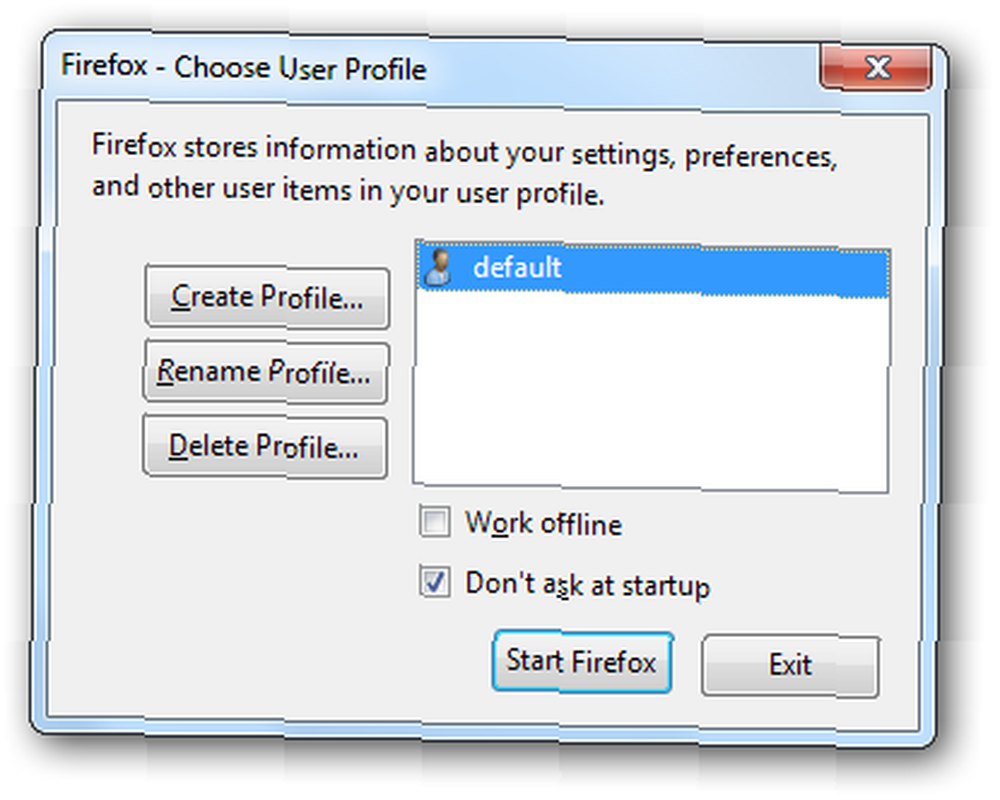Uncheck the Don't ask at startup box
Screen dimensions: 1000x800
(x=435, y=582)
